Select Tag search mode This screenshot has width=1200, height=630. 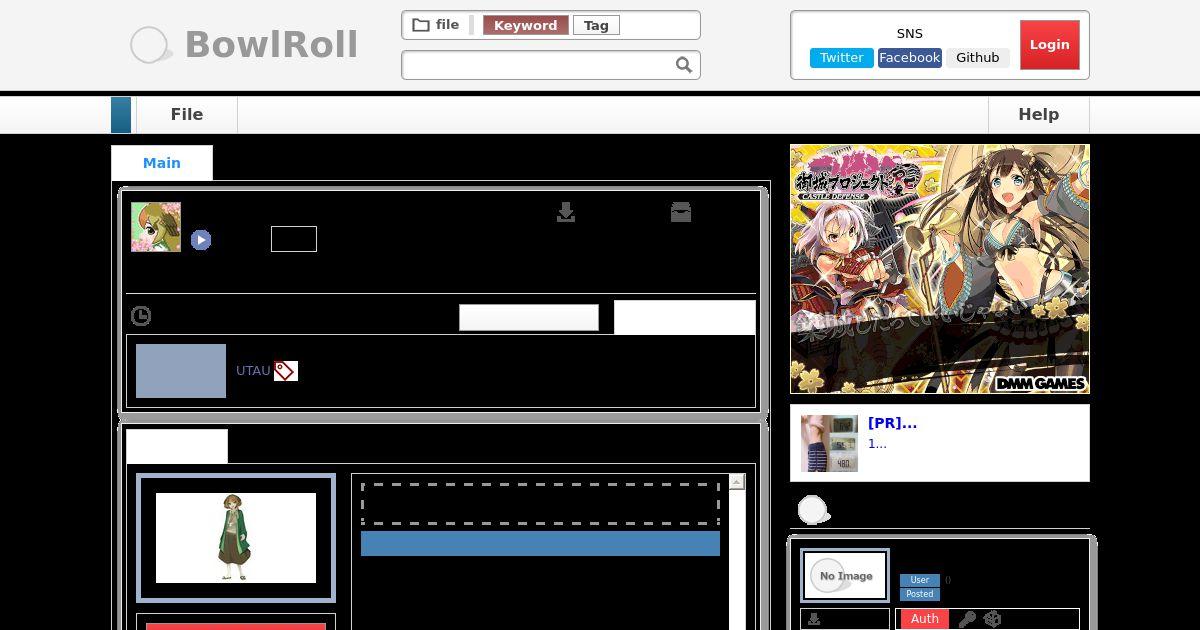pos(596,25)
